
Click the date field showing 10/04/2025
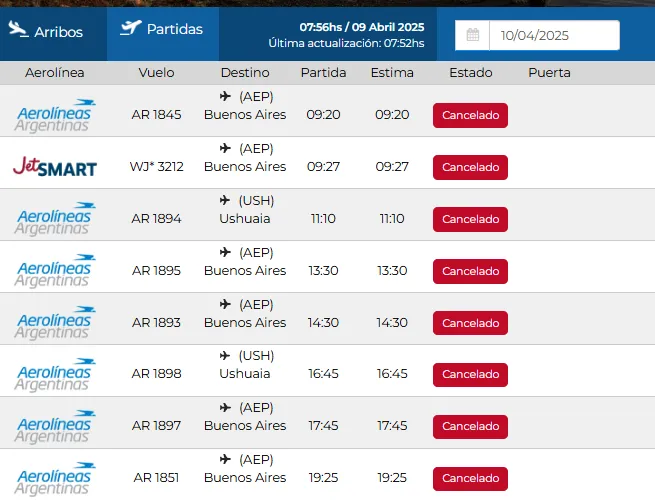[x=553, y=35]
